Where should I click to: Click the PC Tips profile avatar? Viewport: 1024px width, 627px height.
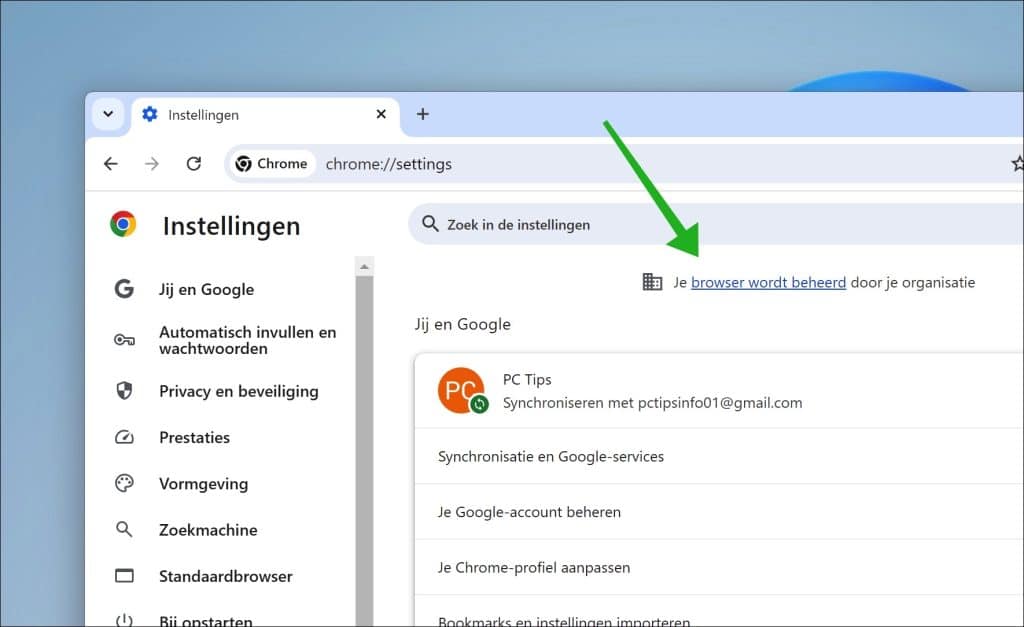point(461,391)
